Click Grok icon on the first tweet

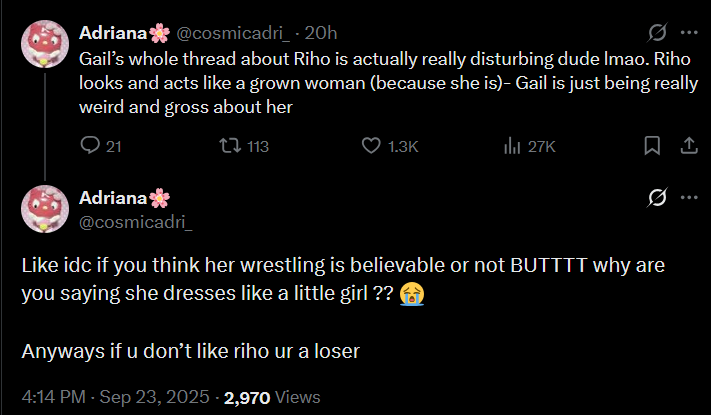pos(658,33)
